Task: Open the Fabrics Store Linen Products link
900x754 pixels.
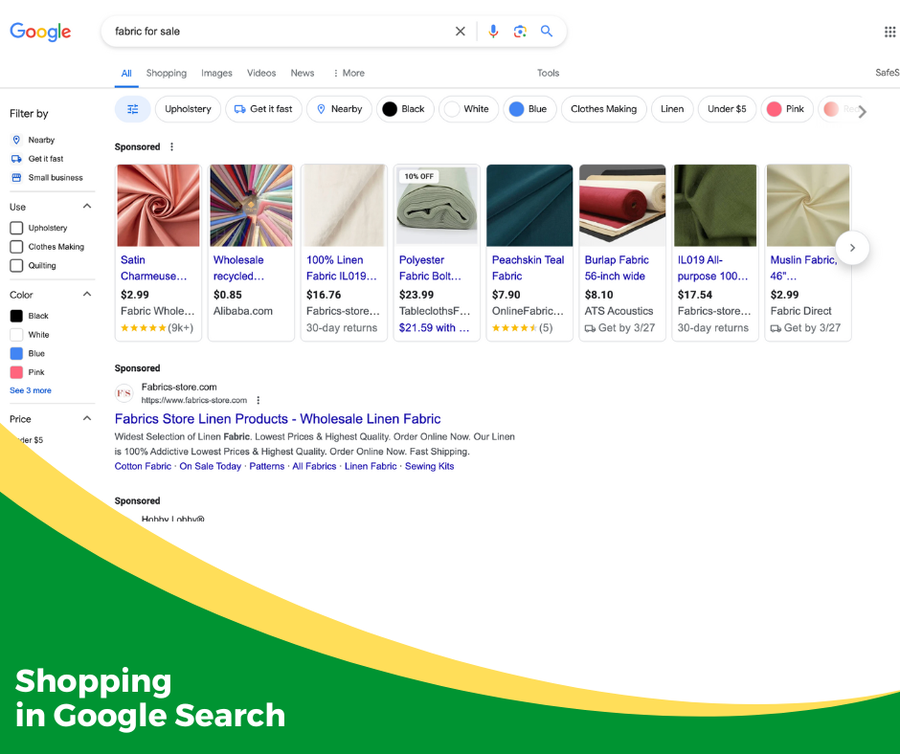Action: pyautogui.click(x=277, y=418)
